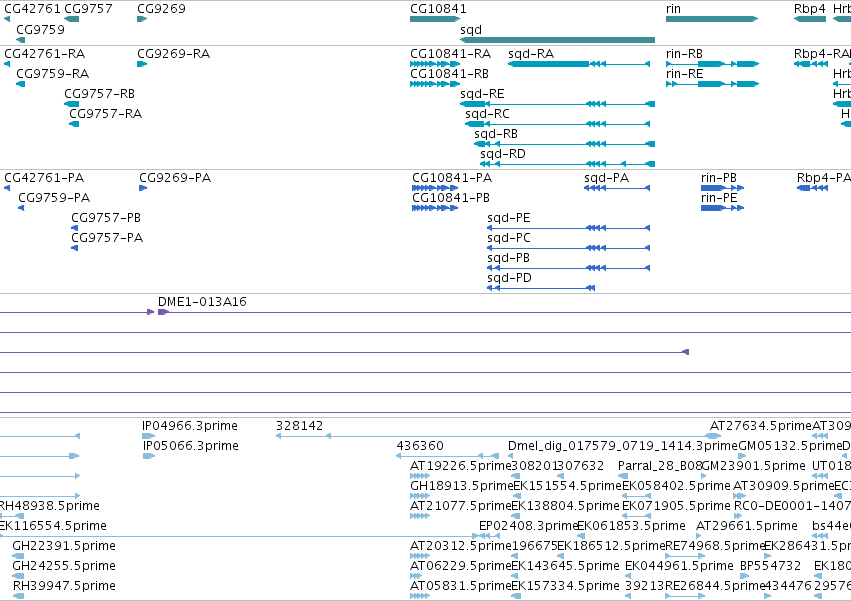Select the 436360 EST label
851x601 pixels.
click(x=420, y=446)
